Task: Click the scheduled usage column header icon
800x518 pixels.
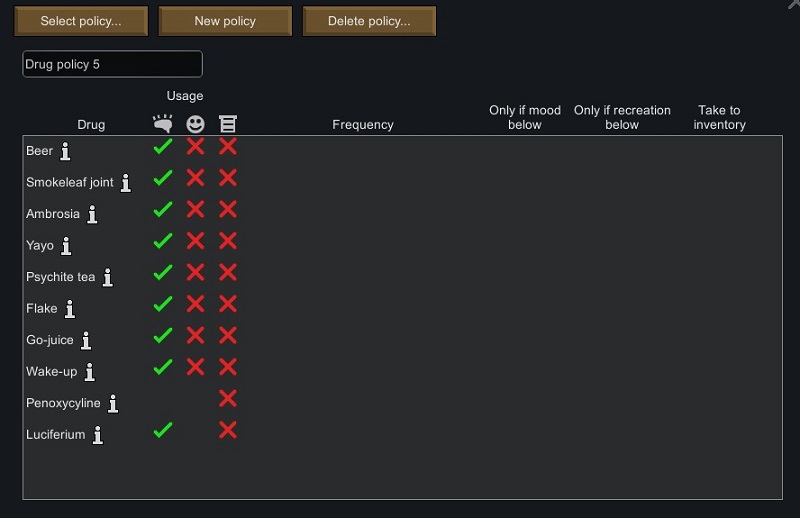Action: [228, 124]
